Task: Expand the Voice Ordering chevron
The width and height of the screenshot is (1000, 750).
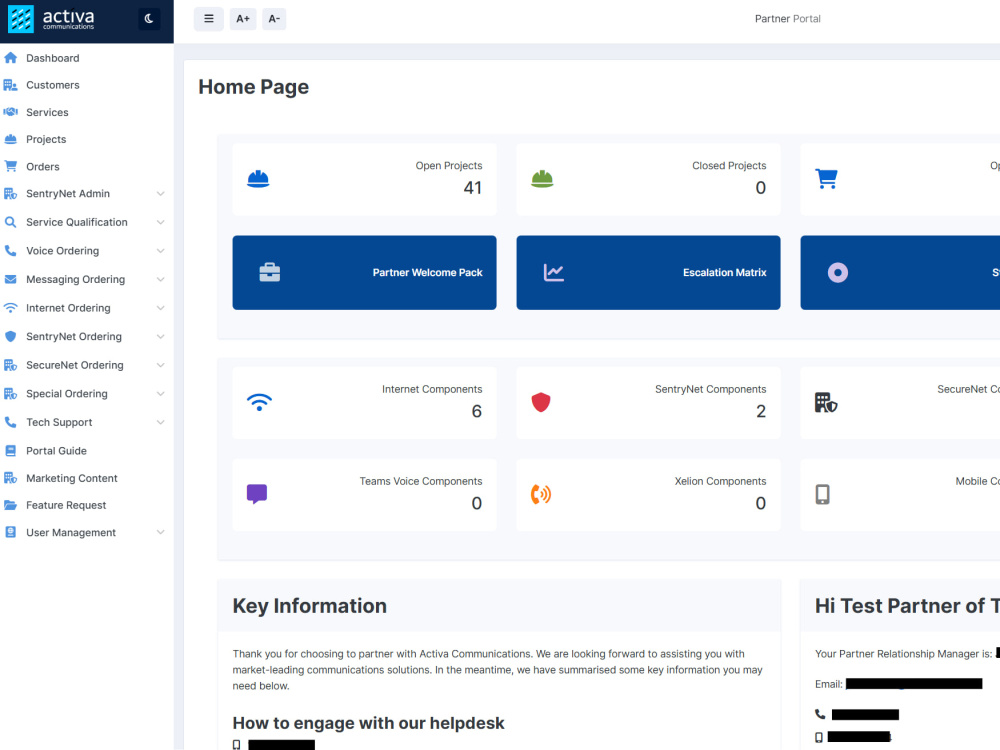Action: point(161,251)
